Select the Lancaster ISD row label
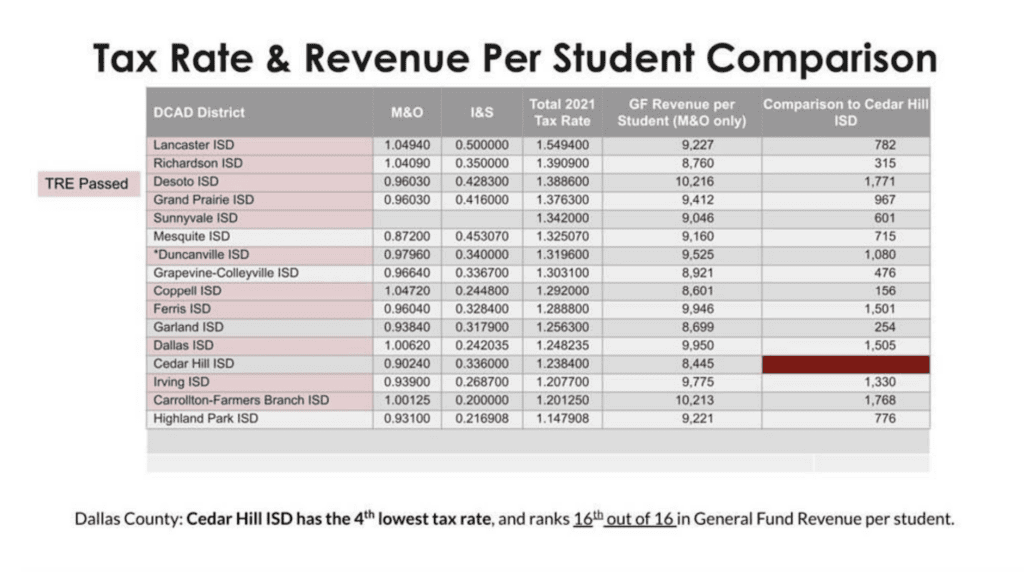 click(193, 144)
